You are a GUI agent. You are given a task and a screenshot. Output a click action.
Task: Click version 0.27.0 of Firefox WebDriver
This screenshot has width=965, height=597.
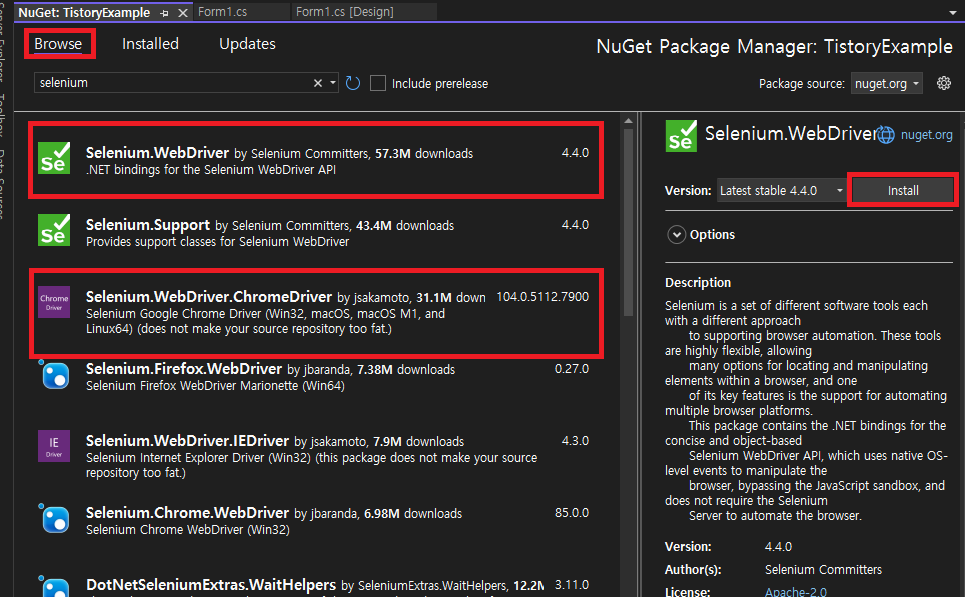tap(572, 369)
